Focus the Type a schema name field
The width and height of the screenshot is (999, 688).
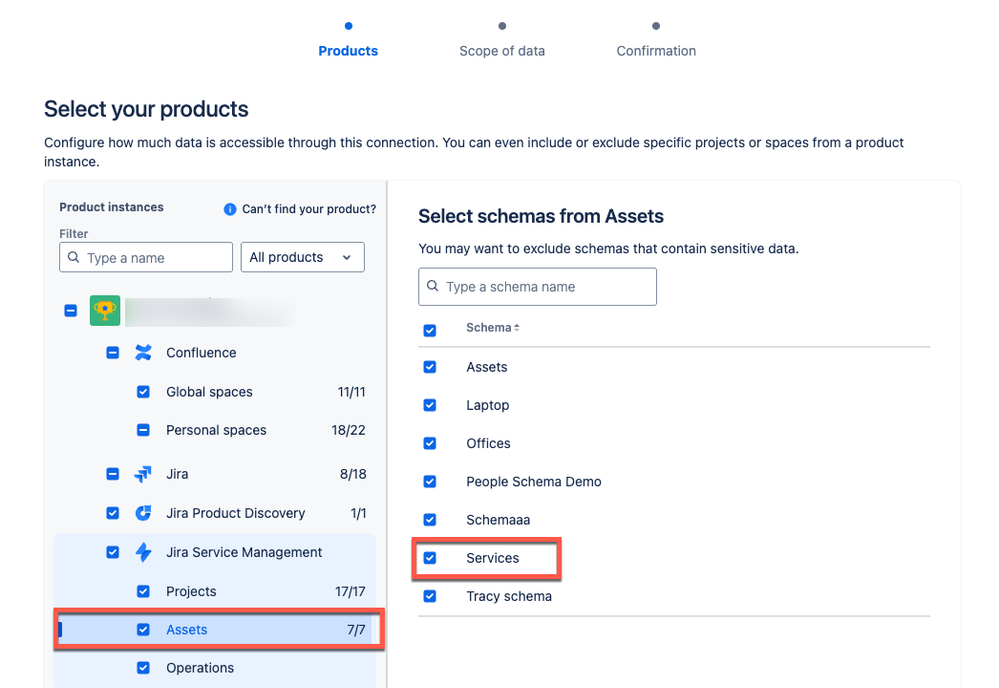click(x=537, y=286)
